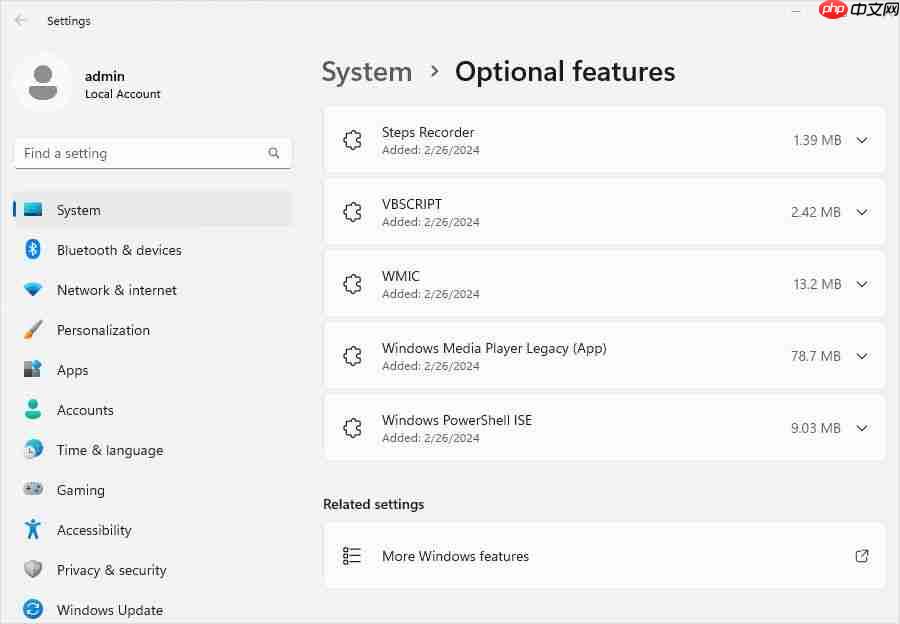This screenshot has width=900, height=624.
Task: Click the back arrow in Settings header
Action: click(x=21, y=20)
